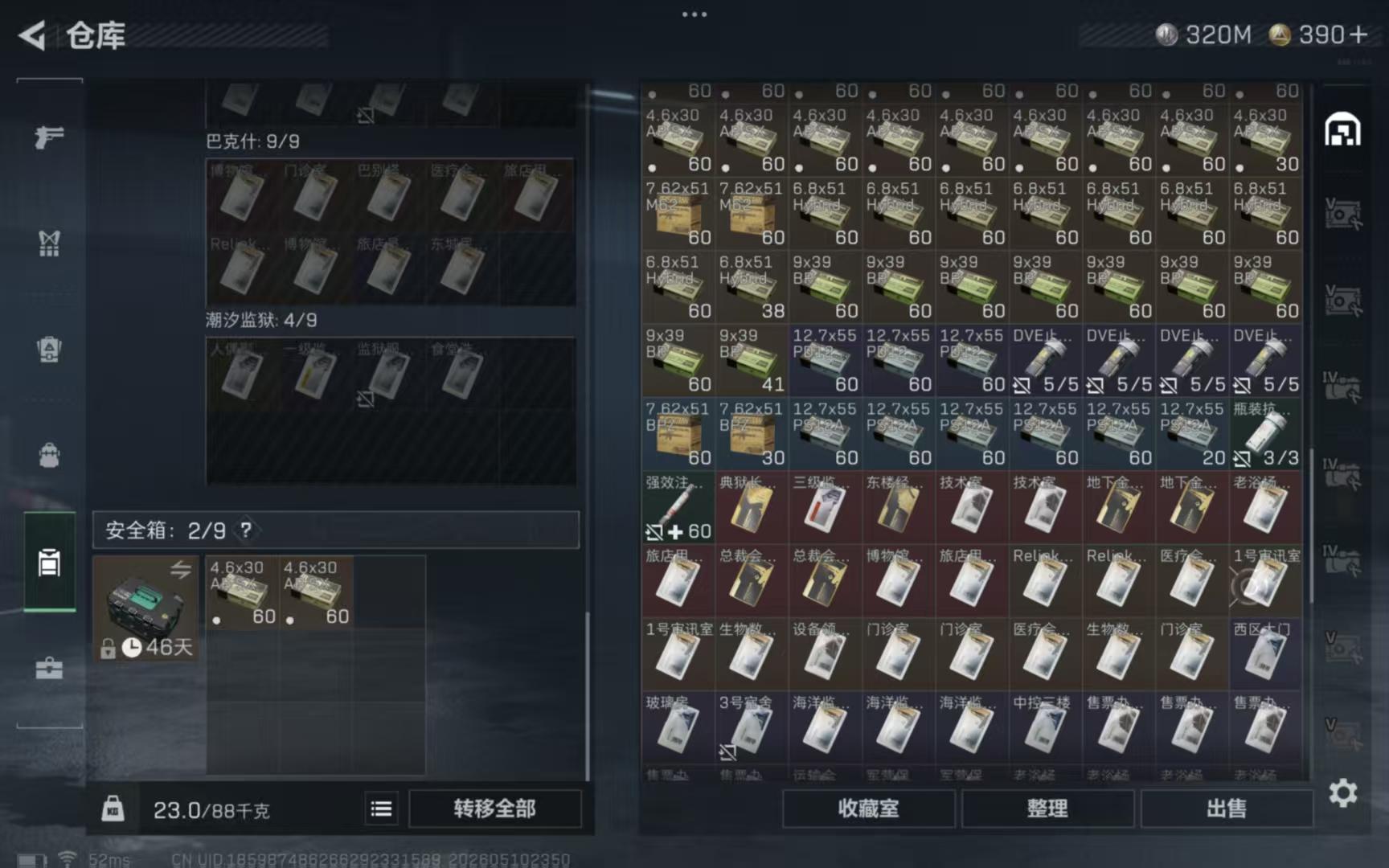Select the 设备领 keycard
Screen dimensions: 1389x868
[825, 655]
